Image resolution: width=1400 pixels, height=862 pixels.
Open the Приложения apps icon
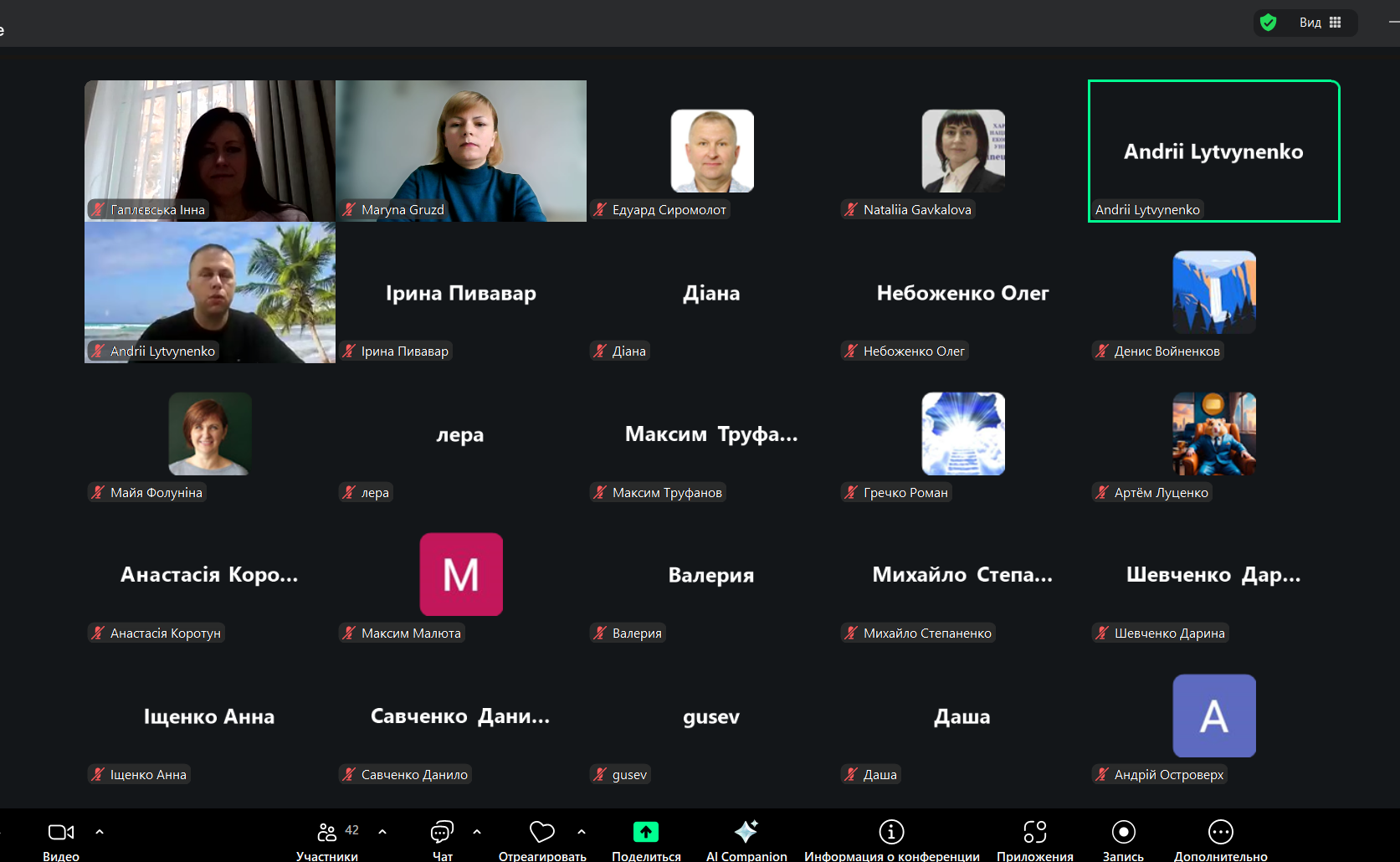click(1034, 832)
